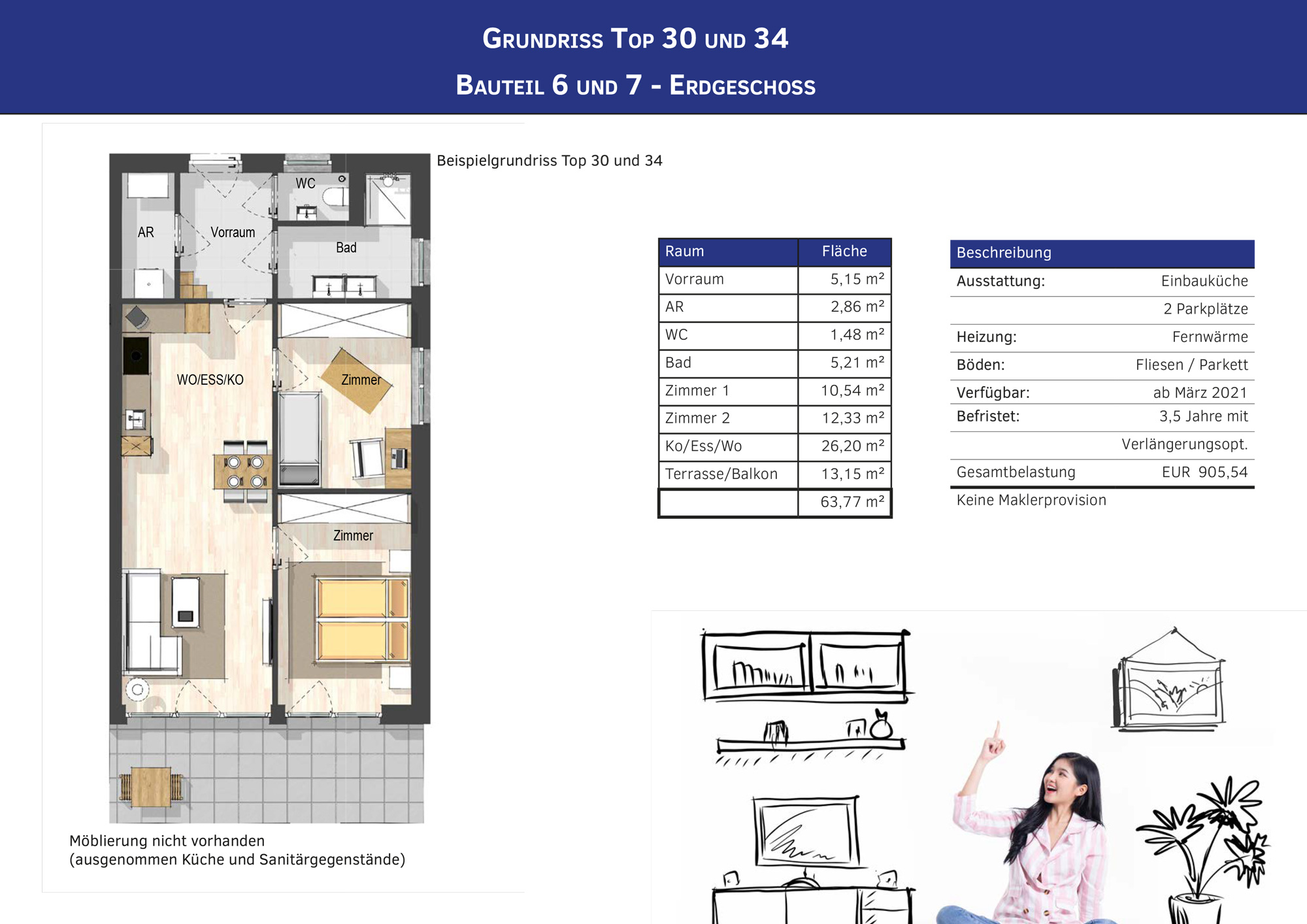Click the WO/ESS/KO room label
The height and width of the screenshot is (924, 1307).
click(x=210, y=380)
